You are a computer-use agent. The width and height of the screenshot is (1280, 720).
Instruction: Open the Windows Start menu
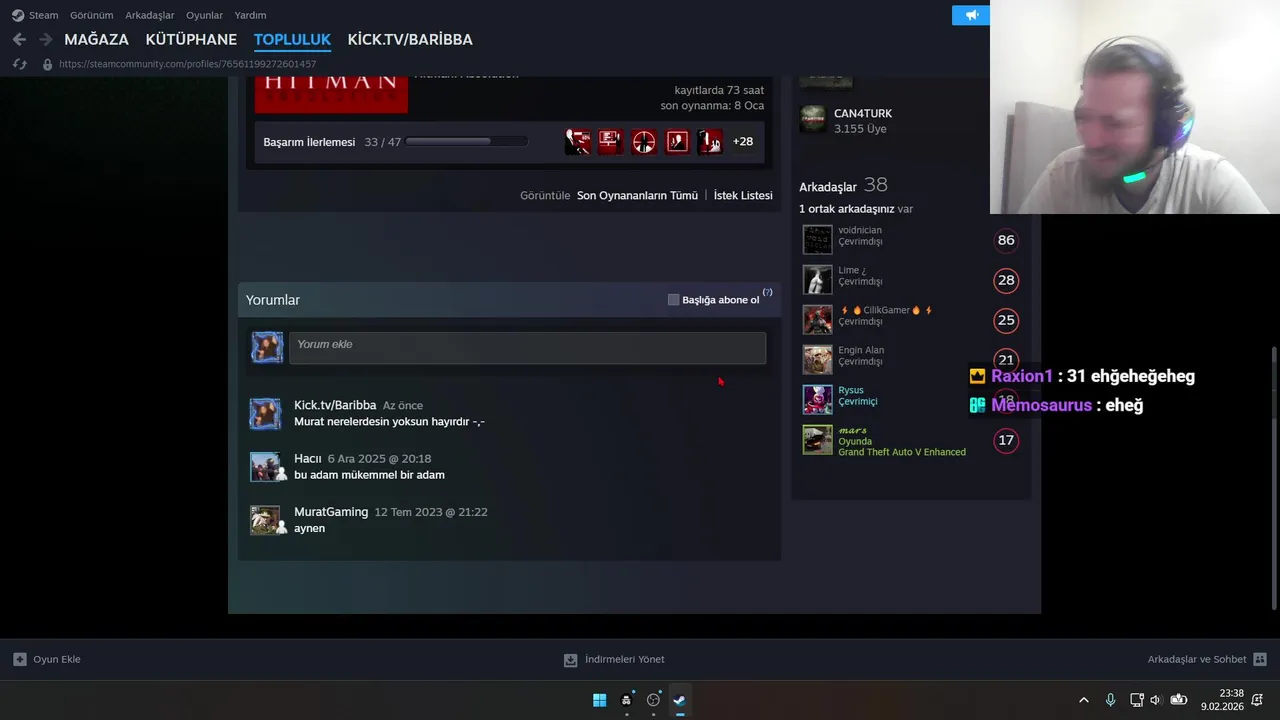coord(599,700)
